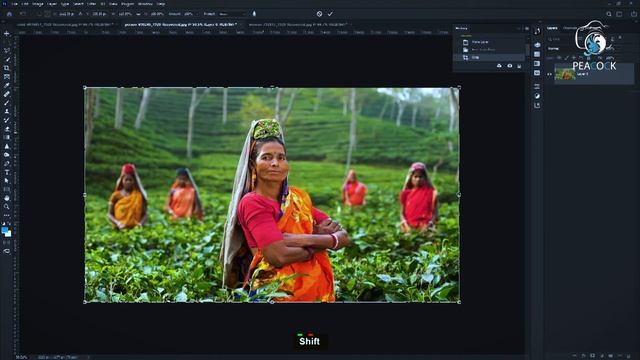640x360 pixels.
Task: Switch to the Channels panel tab
Action: (569, 28)
